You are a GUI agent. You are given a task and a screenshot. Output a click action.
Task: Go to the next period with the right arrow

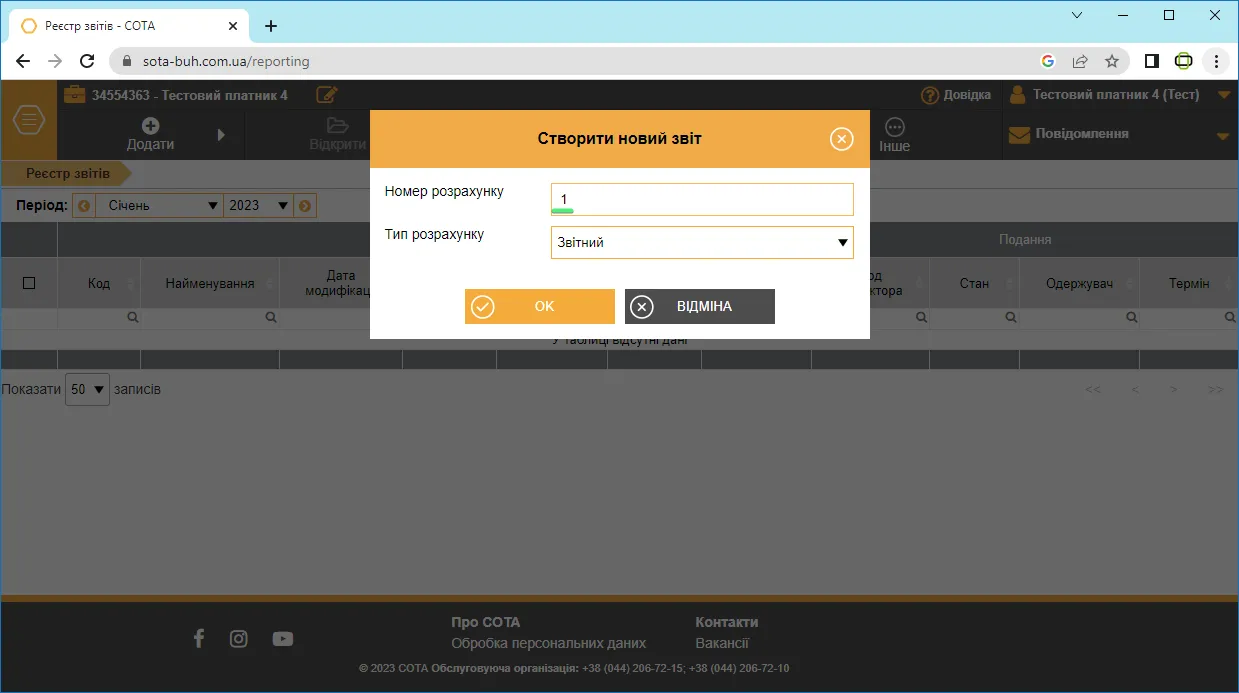305,206
